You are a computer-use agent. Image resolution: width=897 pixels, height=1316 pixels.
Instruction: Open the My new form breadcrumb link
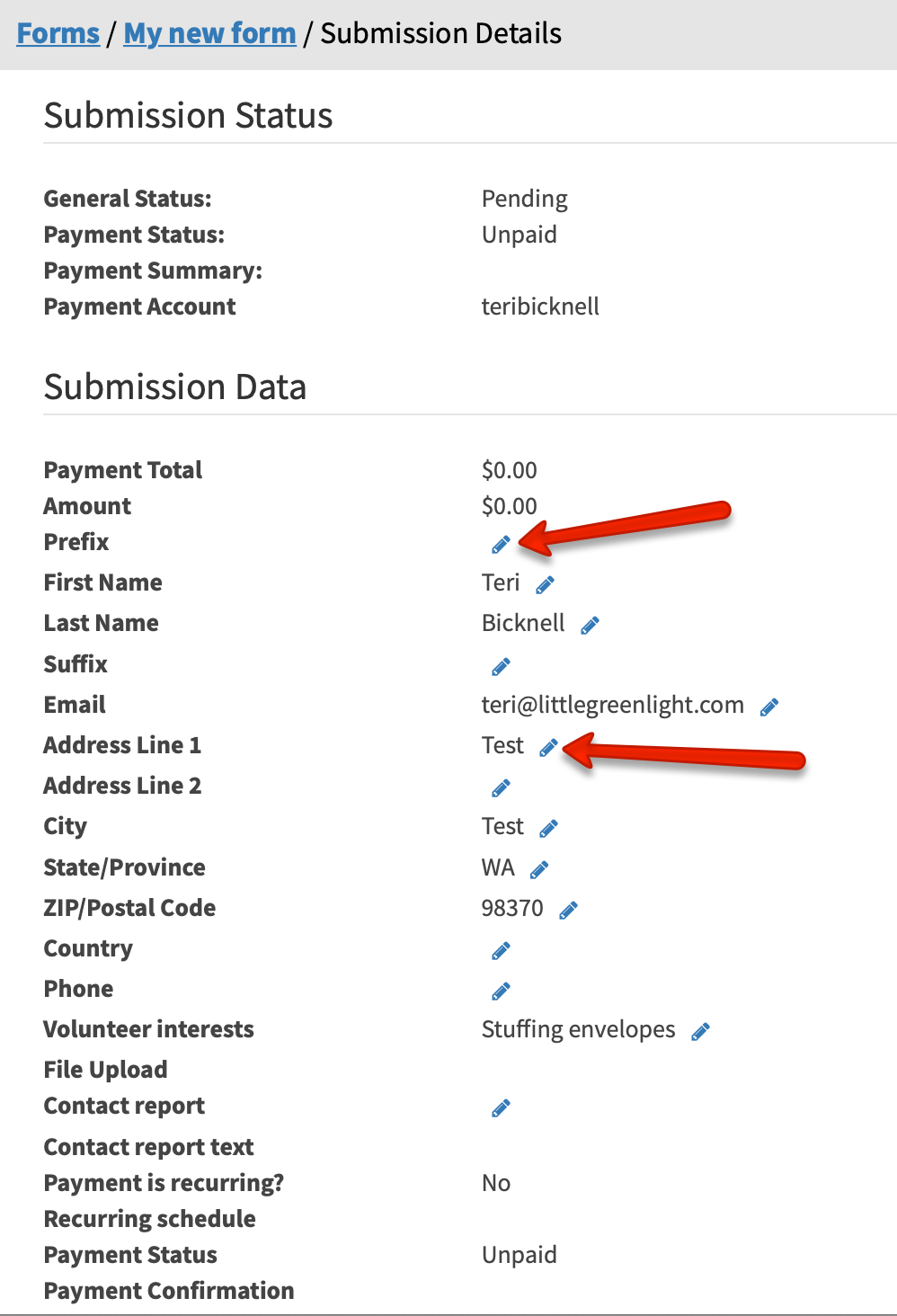tap(209, 32)
